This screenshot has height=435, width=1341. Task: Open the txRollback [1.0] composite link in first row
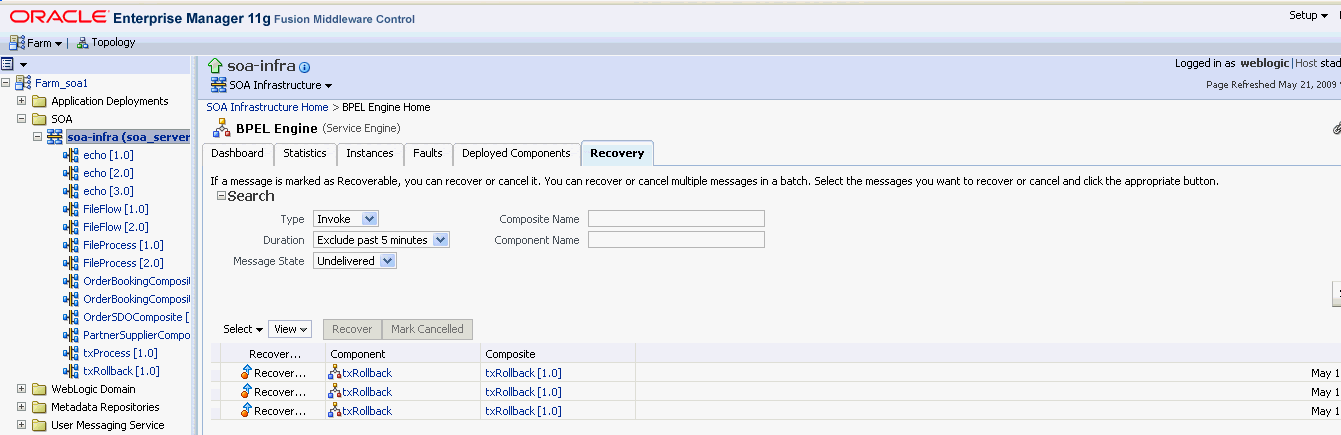[x=523, y=373]
